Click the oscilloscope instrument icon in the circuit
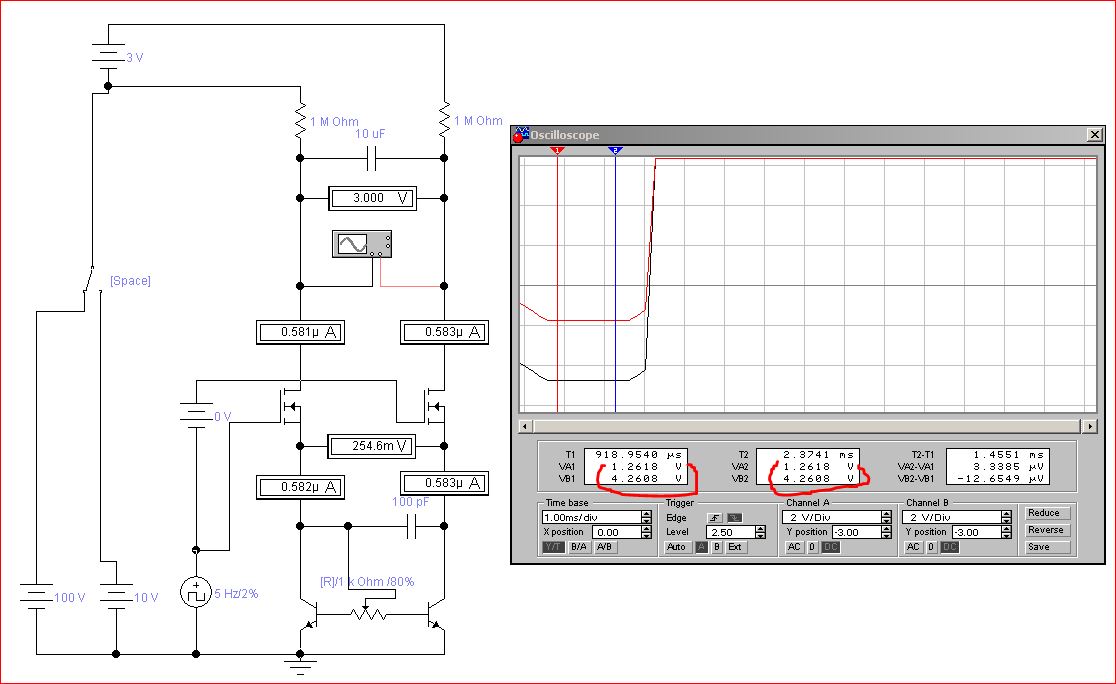 (x=361, y=243)
